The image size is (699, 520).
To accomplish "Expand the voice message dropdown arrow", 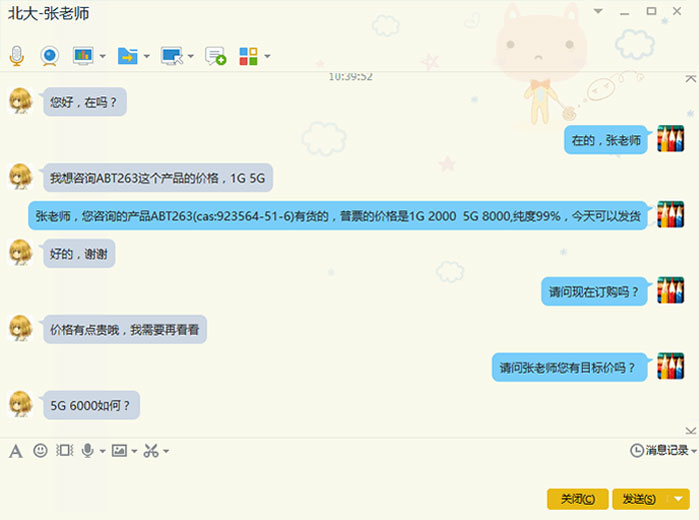I will coord(103,451).
